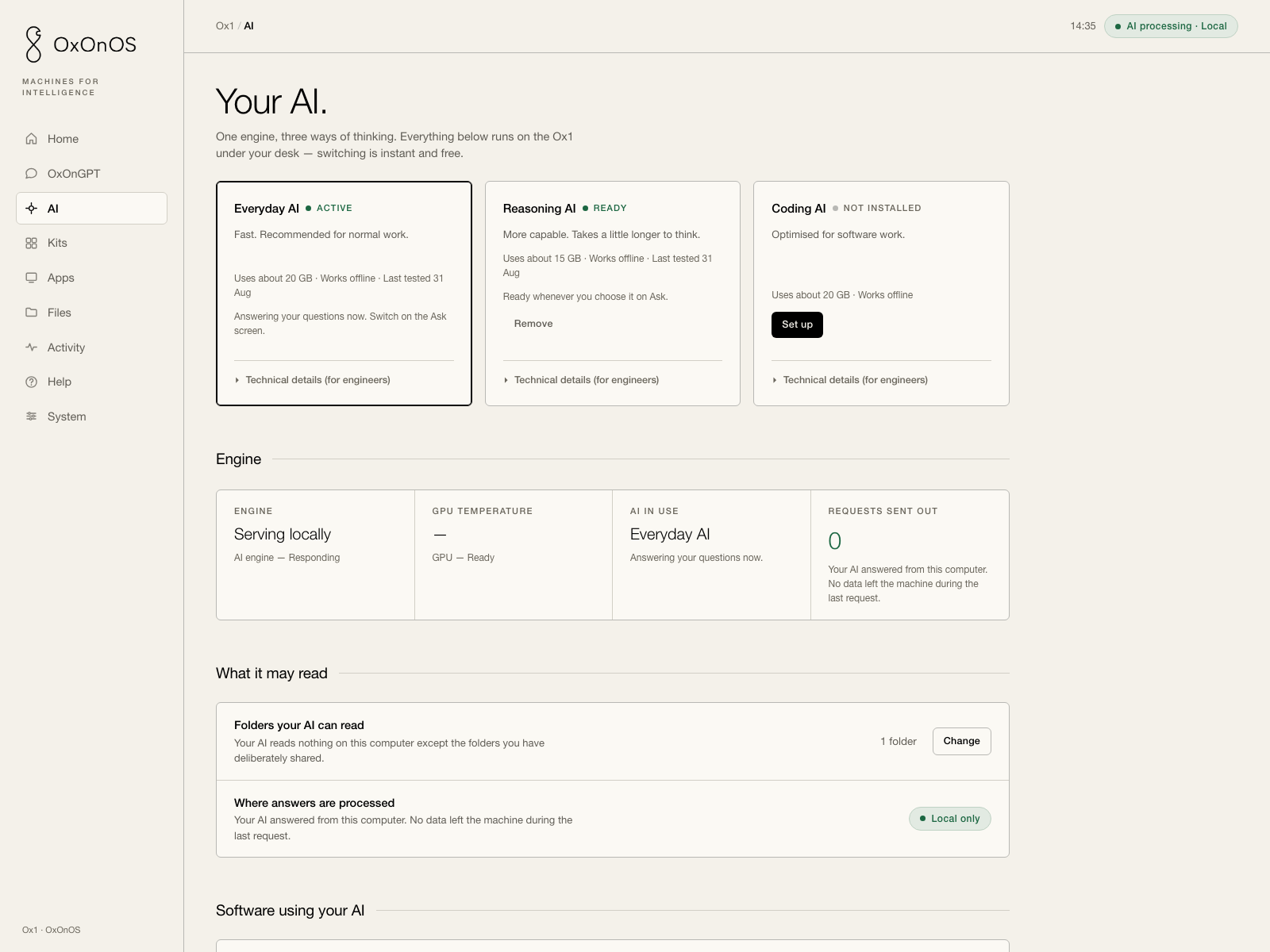The image size is (1270, 952).
Task: Navigate to Activity
Action: 91,347
